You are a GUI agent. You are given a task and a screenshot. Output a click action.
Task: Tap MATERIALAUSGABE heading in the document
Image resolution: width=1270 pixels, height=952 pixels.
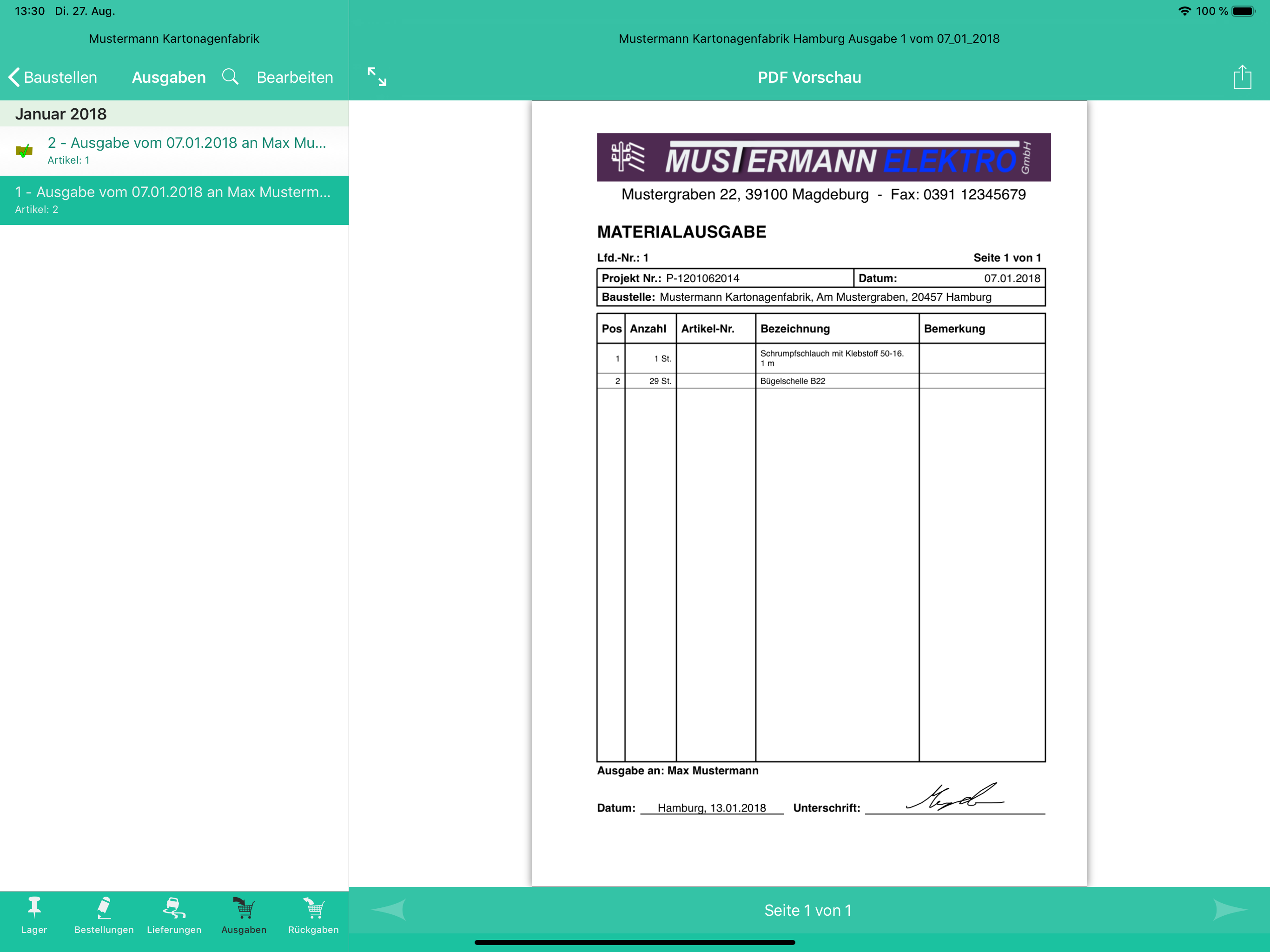[681, 232]
